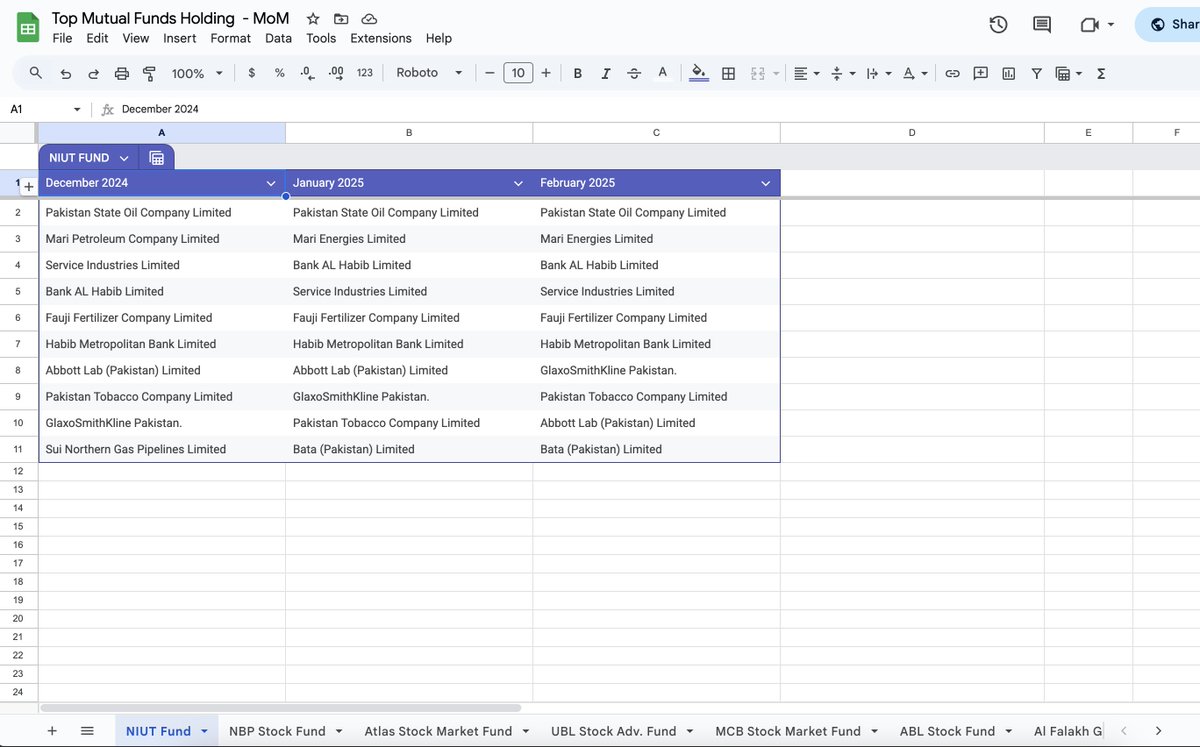
Task: Expand the NIUT FUND table name menu
Action: (x=124, y=158)
